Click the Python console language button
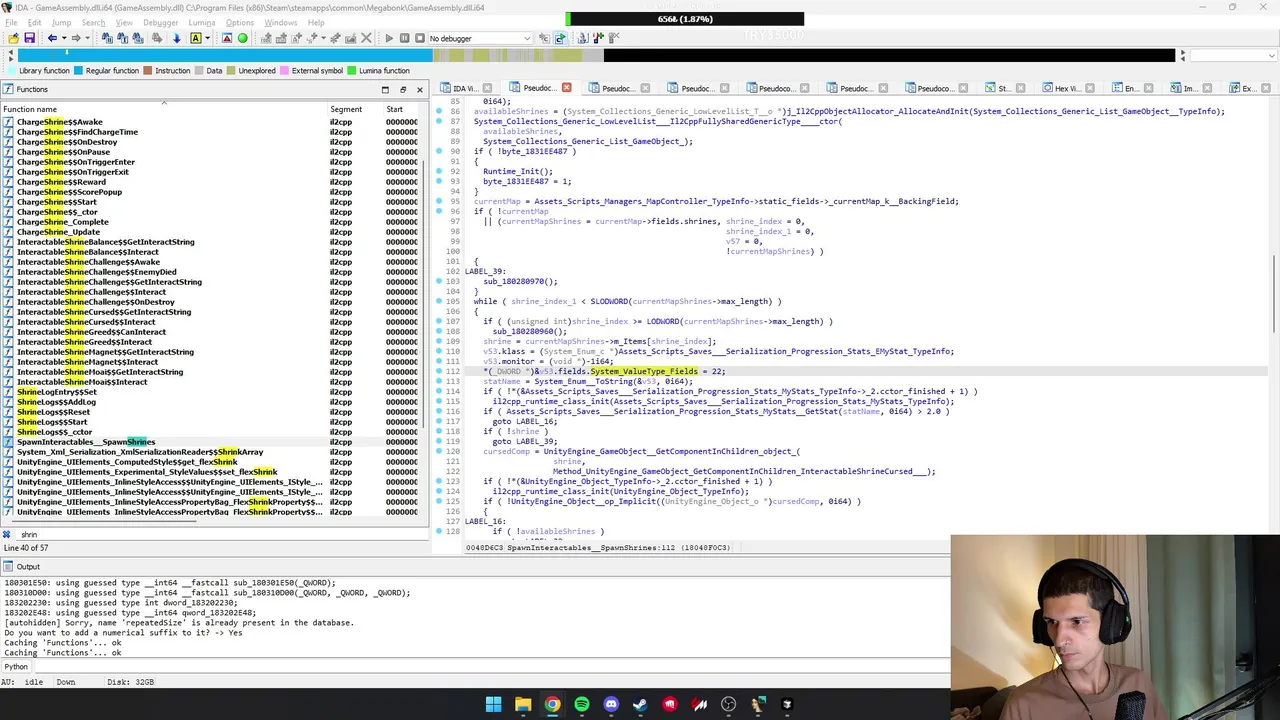Image resolution: width=1280 pixels, height=720 pixels. tap(16, 667)
